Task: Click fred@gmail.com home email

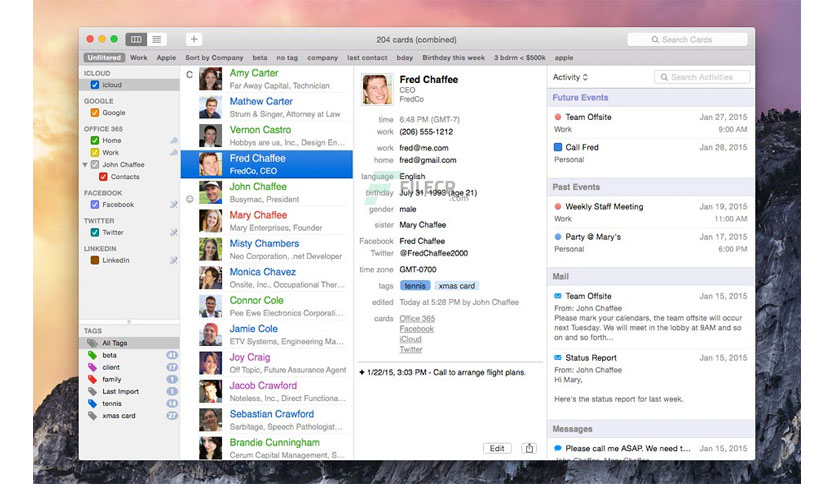Action: pyautogui.click(x=428, y=160)
